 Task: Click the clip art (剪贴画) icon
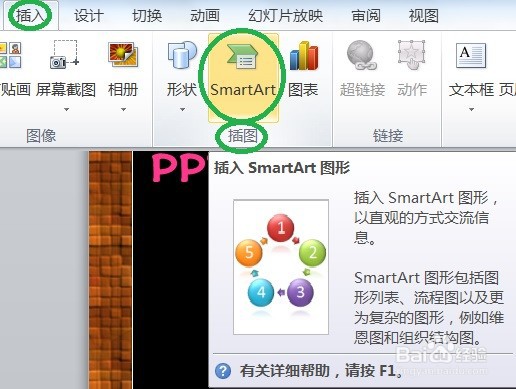(x=11, y=55)
